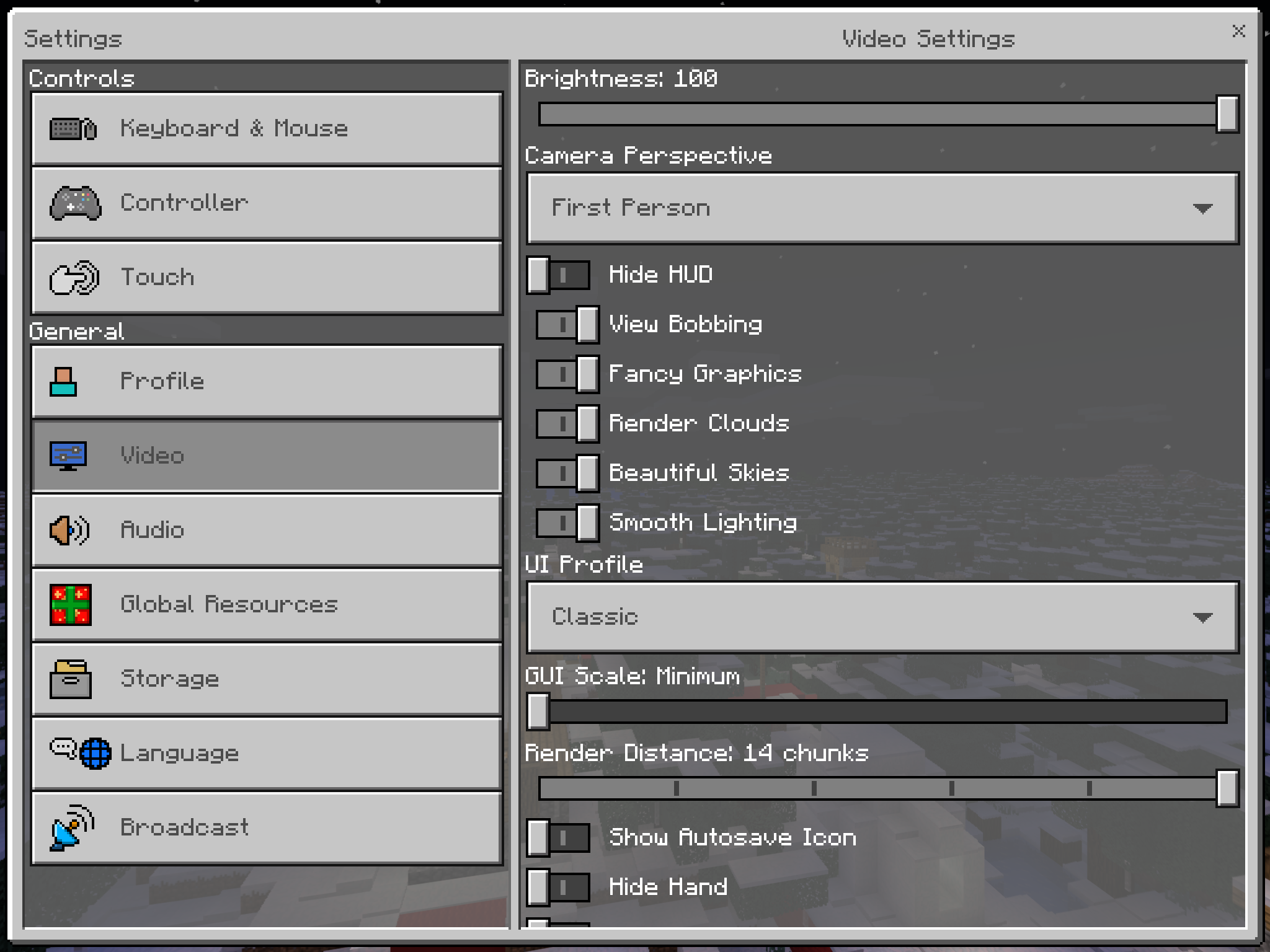The image size is (1270, 952).
Task: Expand the UI Profile Classic dropdown
Action: tap(882, 617)
